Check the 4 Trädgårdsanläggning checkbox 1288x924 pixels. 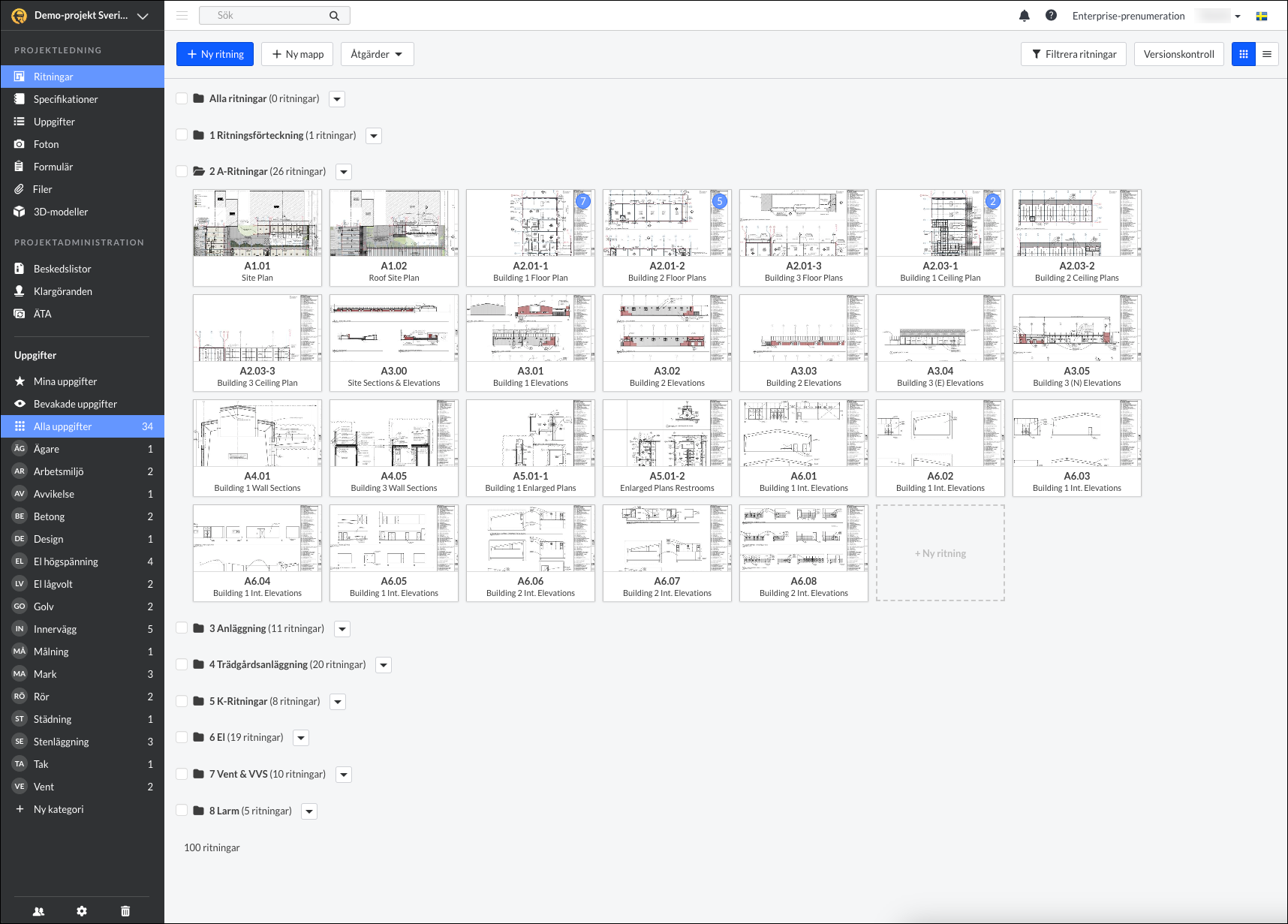pyautogui.click(x=182, y=664)
